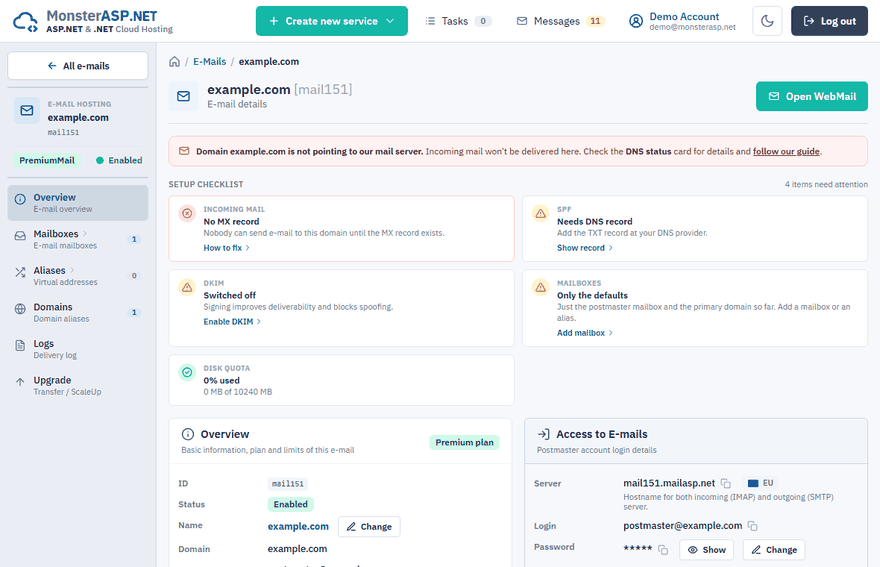Click the SPF warning triangle icon
This screenshot has width=880, height=567.
click(x=540, y=213)
